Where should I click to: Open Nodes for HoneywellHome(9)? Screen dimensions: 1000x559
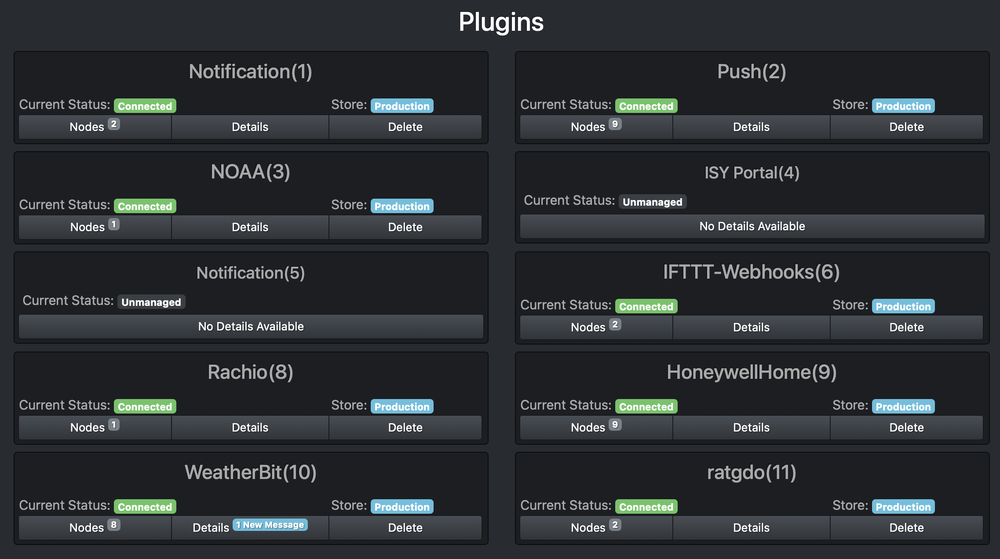tap(596, 427)
